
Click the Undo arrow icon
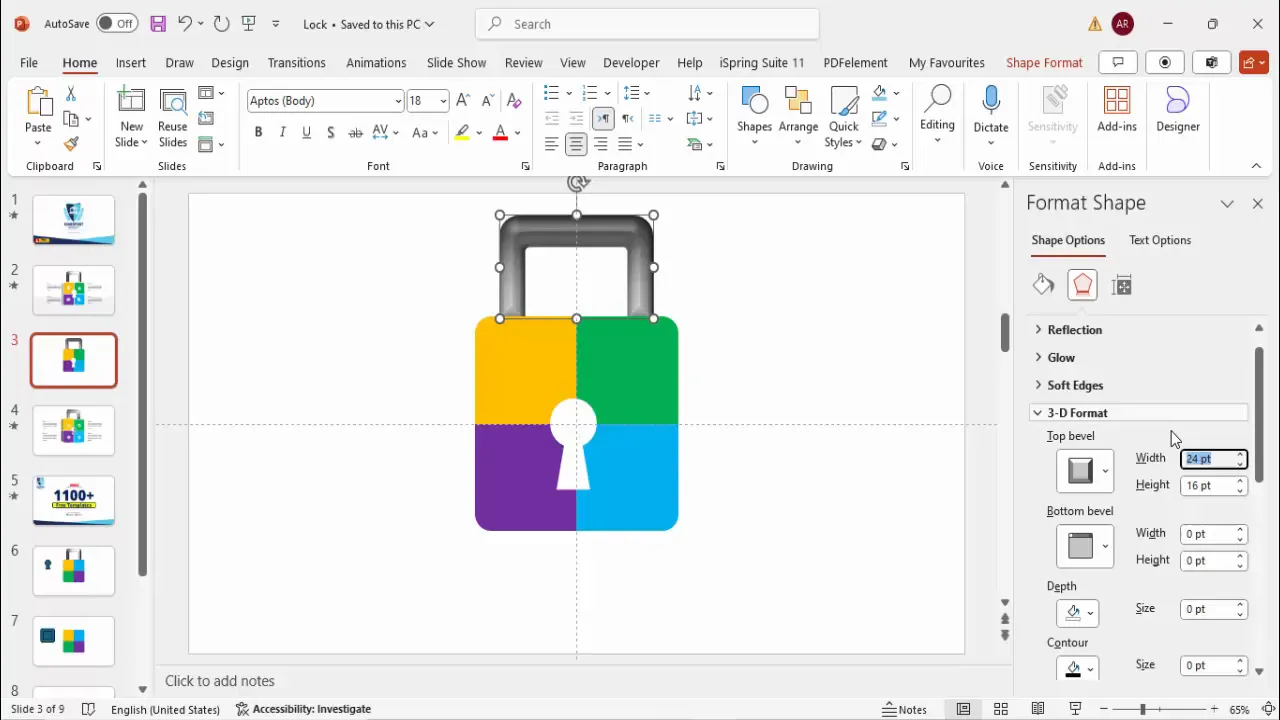coord(184,23)
